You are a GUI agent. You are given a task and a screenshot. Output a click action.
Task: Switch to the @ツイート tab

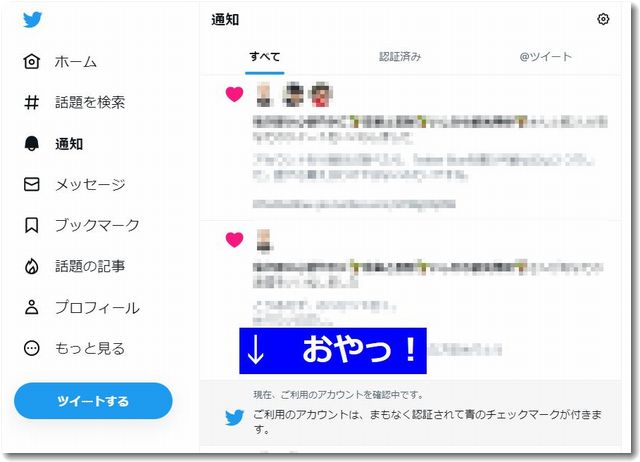coord(545,57)
